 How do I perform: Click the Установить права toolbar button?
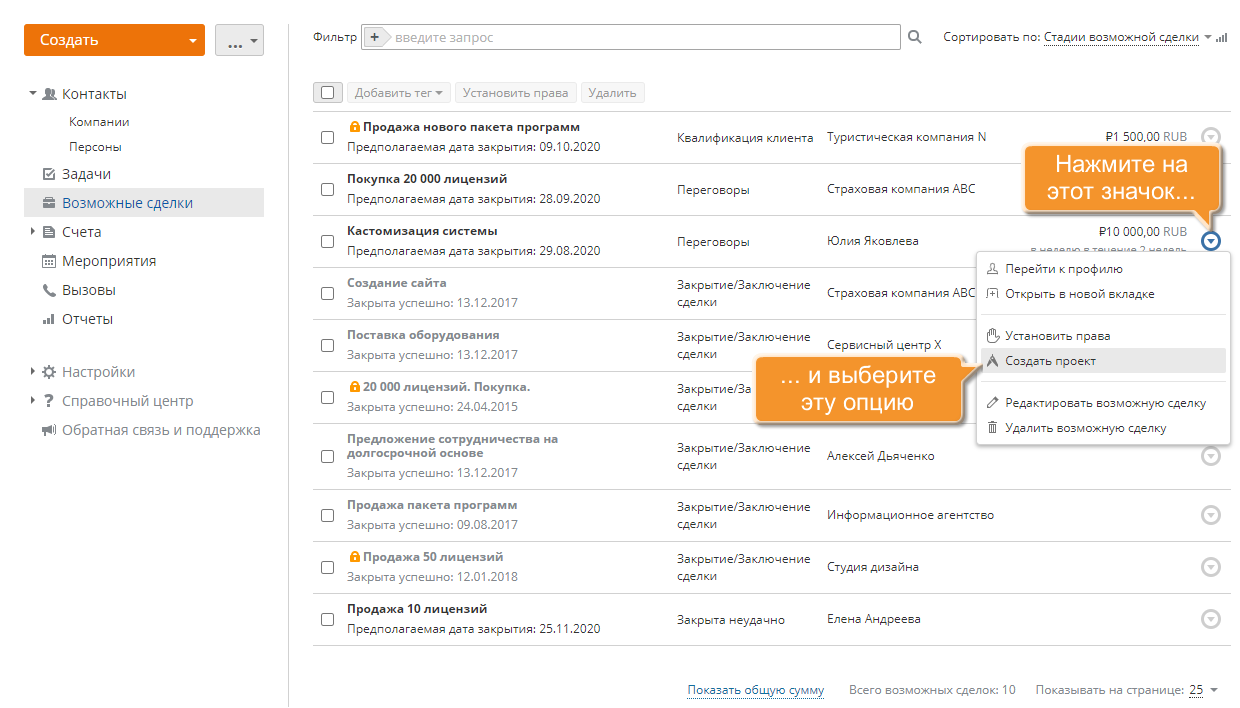pos(516,93)
